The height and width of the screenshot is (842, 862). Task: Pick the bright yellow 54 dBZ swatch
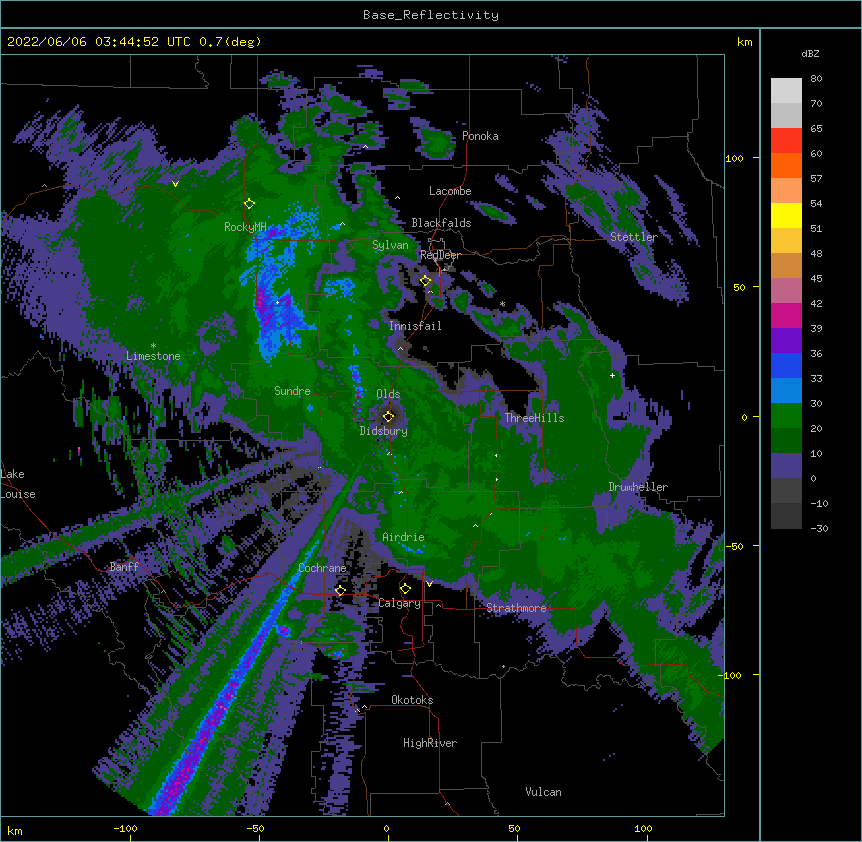point(786,215)
